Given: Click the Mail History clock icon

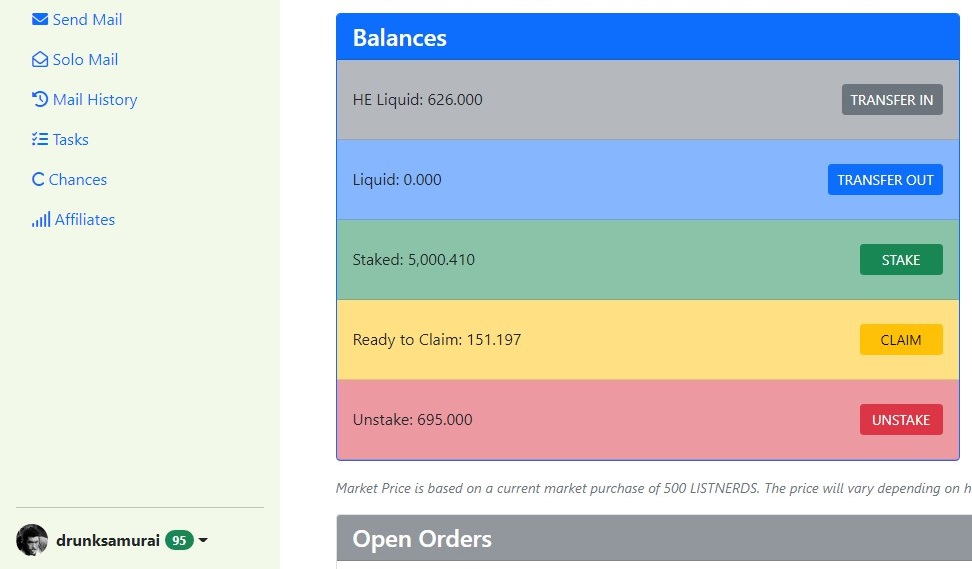Looking at the screenshot, I should point(40,99).
